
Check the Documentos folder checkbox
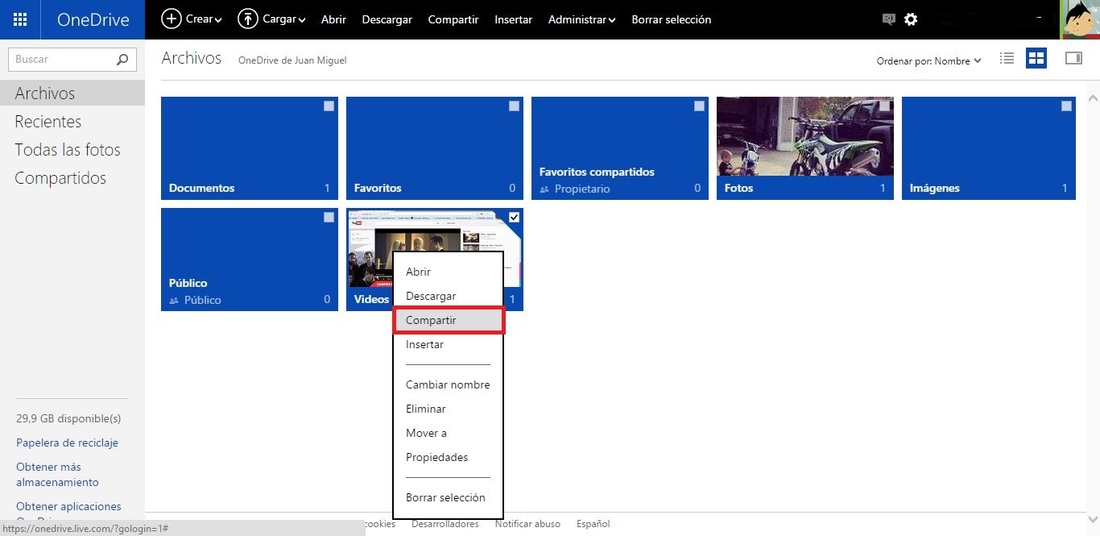pos(329,106)
